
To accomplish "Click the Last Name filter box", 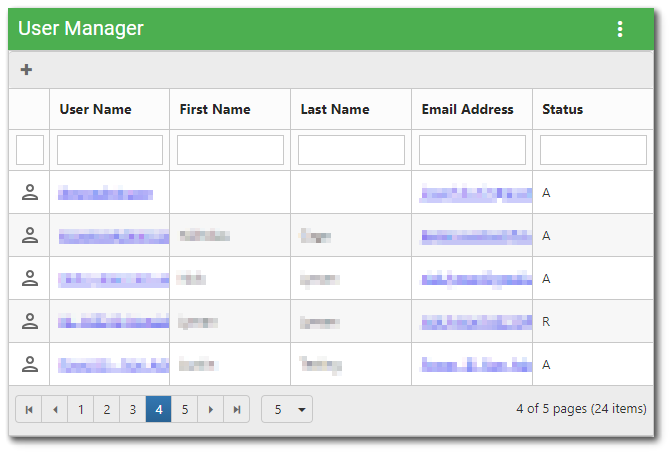I will pos(351,150).
